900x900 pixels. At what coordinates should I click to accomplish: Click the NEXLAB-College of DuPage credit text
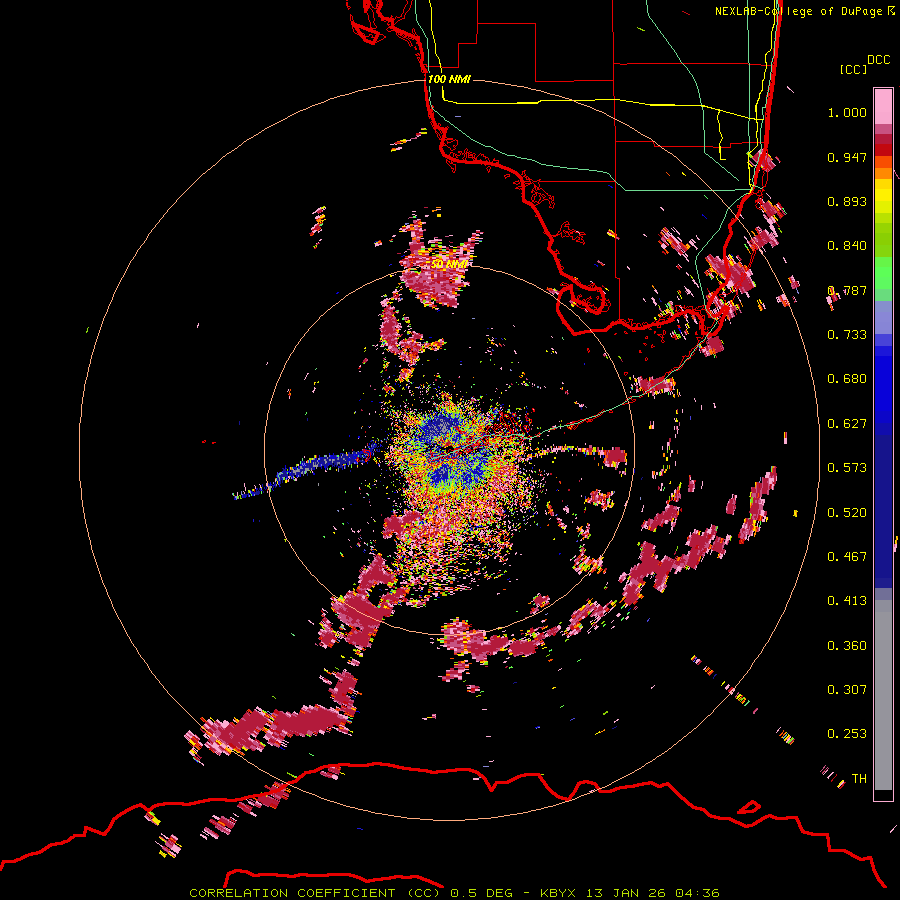pos(805,11)
